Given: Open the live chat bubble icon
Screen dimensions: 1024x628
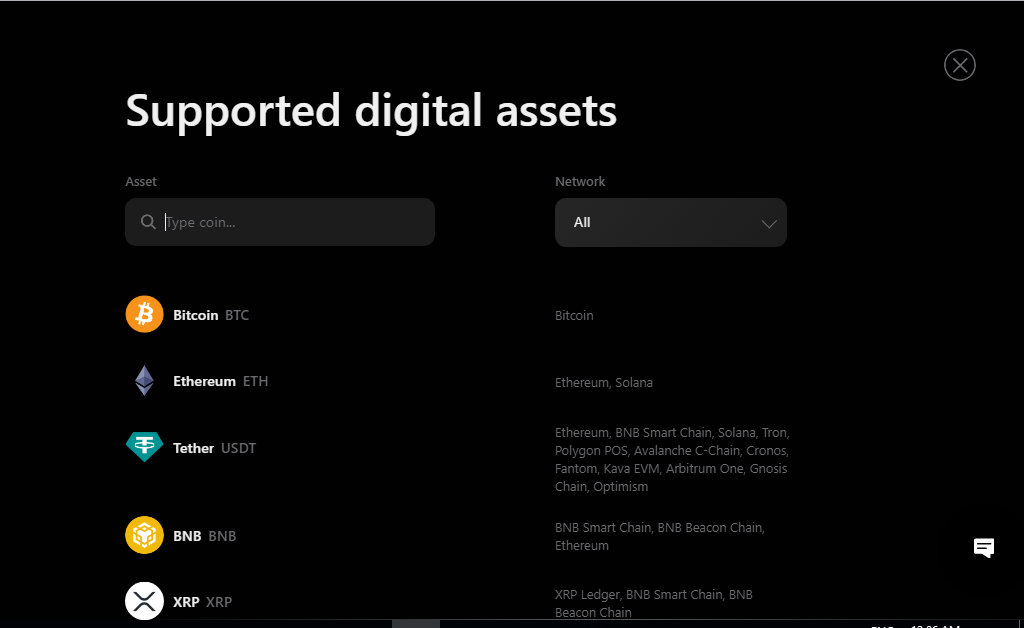Looking at the screenshot, I should [984, 547].
